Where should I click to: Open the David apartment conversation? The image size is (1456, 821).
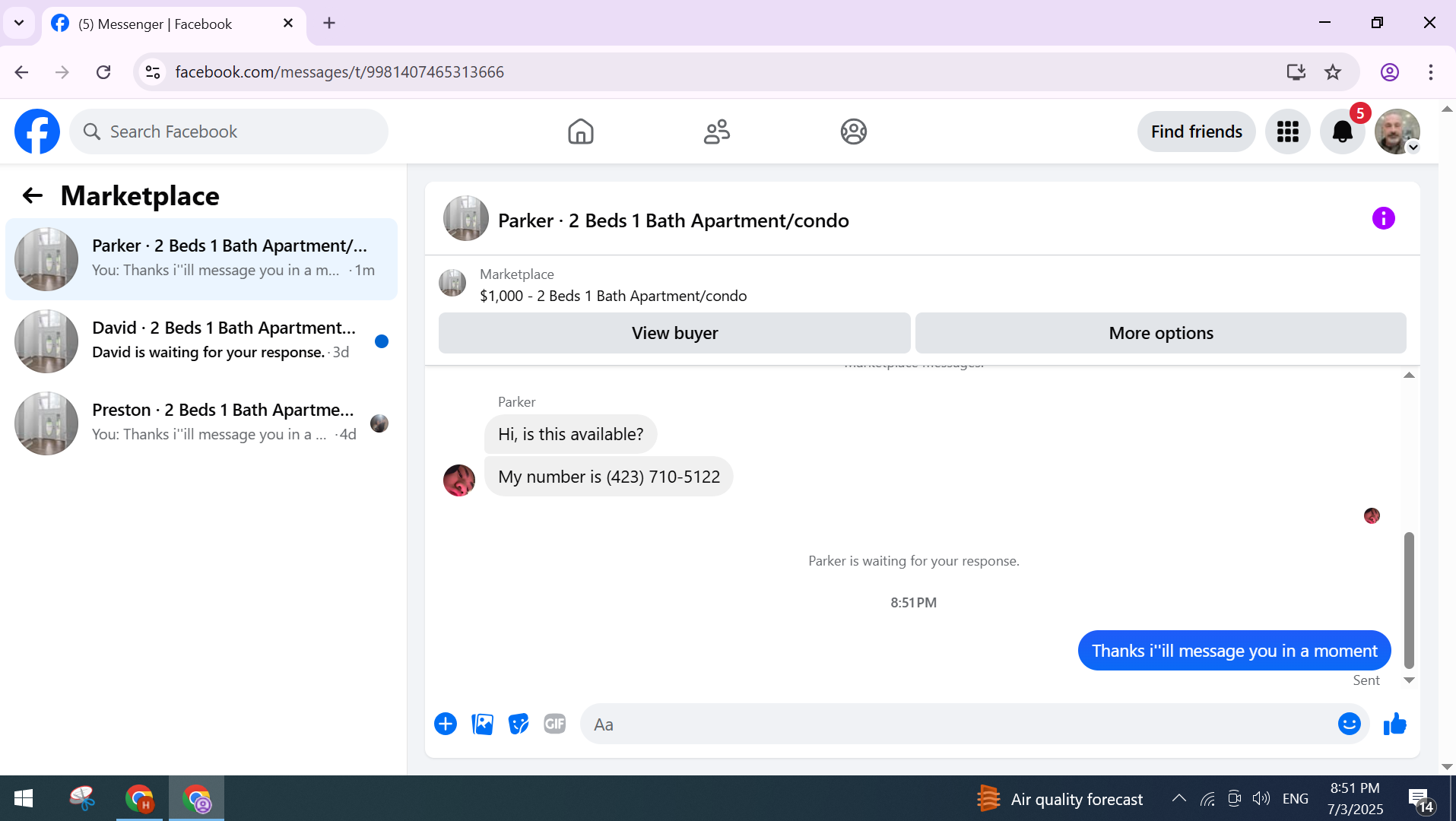pos(201,341)
